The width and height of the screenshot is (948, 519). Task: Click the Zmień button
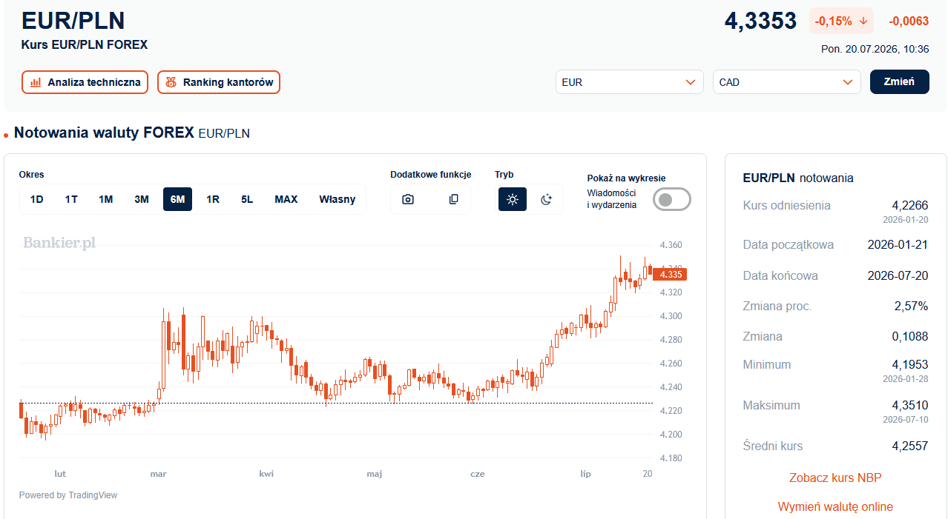899,82
